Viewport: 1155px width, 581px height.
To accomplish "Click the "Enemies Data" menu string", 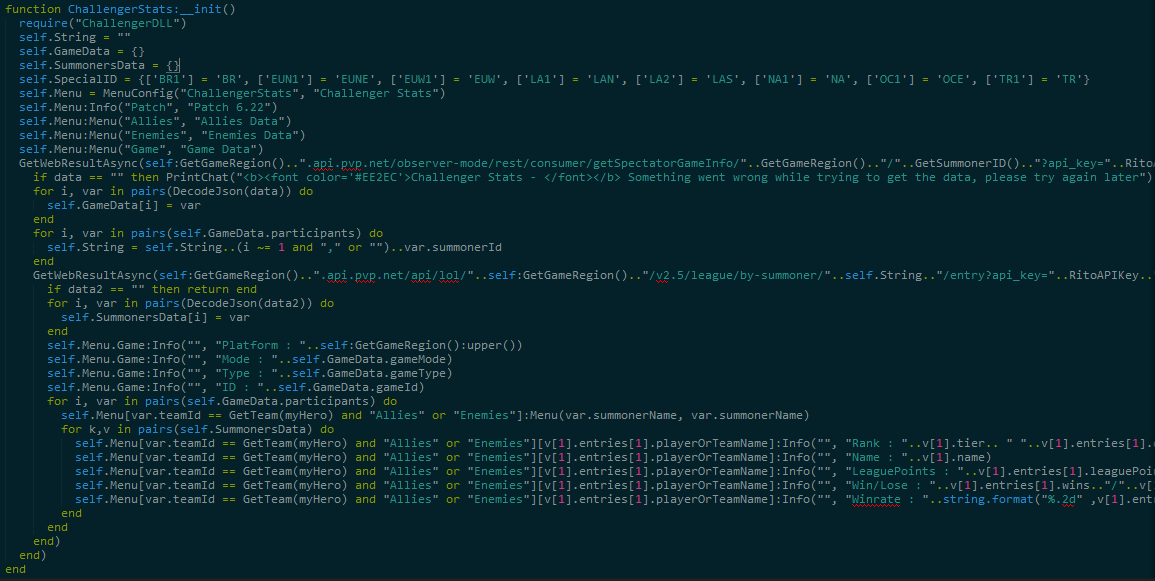I will click(249, 135).
